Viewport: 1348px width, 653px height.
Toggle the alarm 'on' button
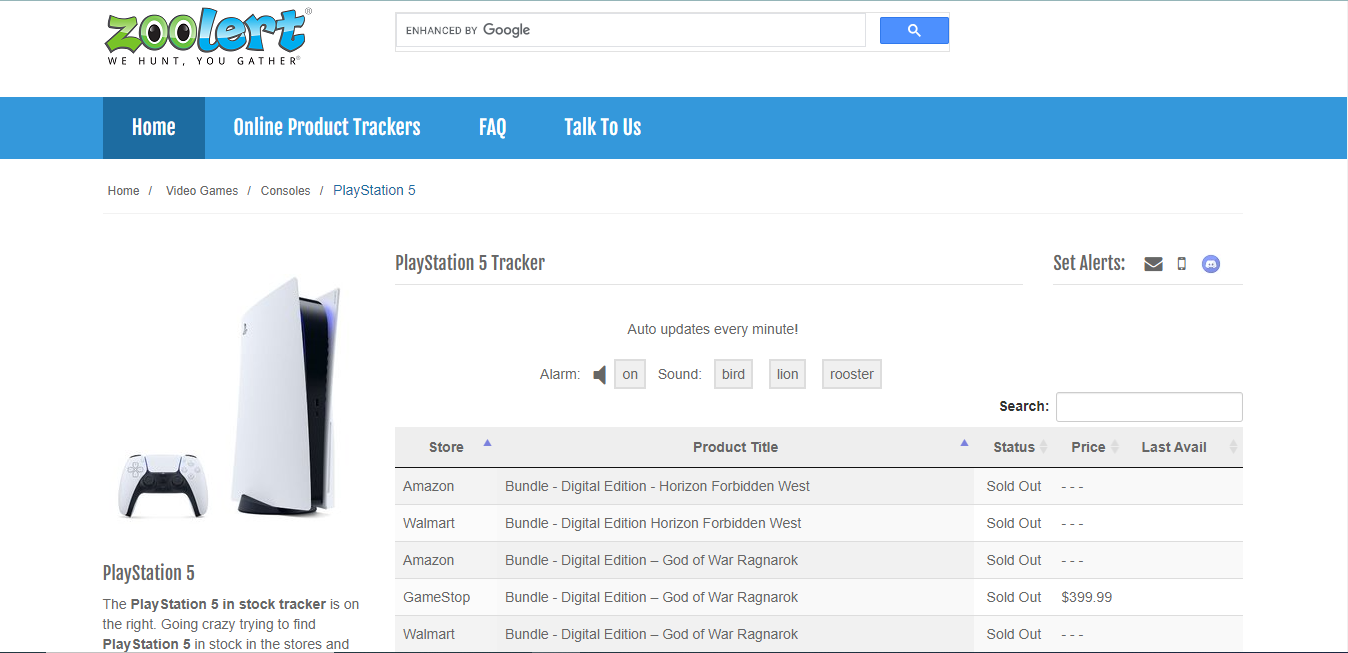click(x=630, y=374)
